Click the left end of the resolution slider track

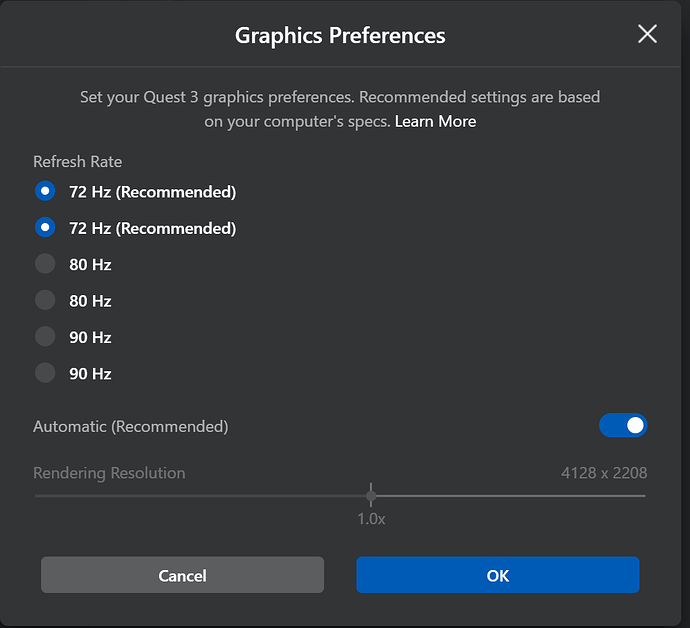click(37, 495)
